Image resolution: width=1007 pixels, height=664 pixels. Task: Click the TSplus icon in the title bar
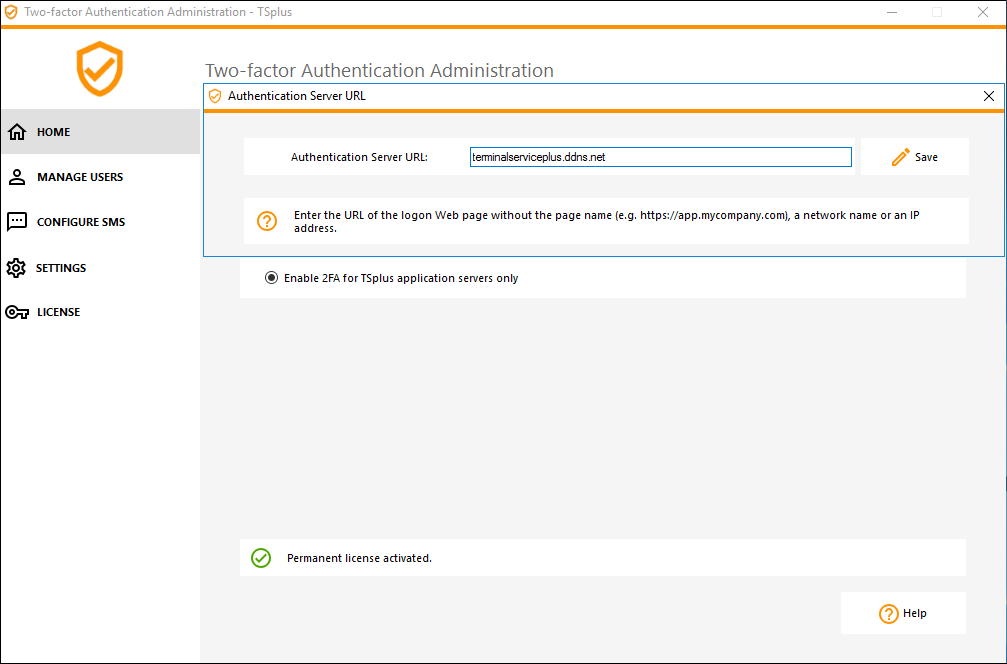(x=11, y=12)
